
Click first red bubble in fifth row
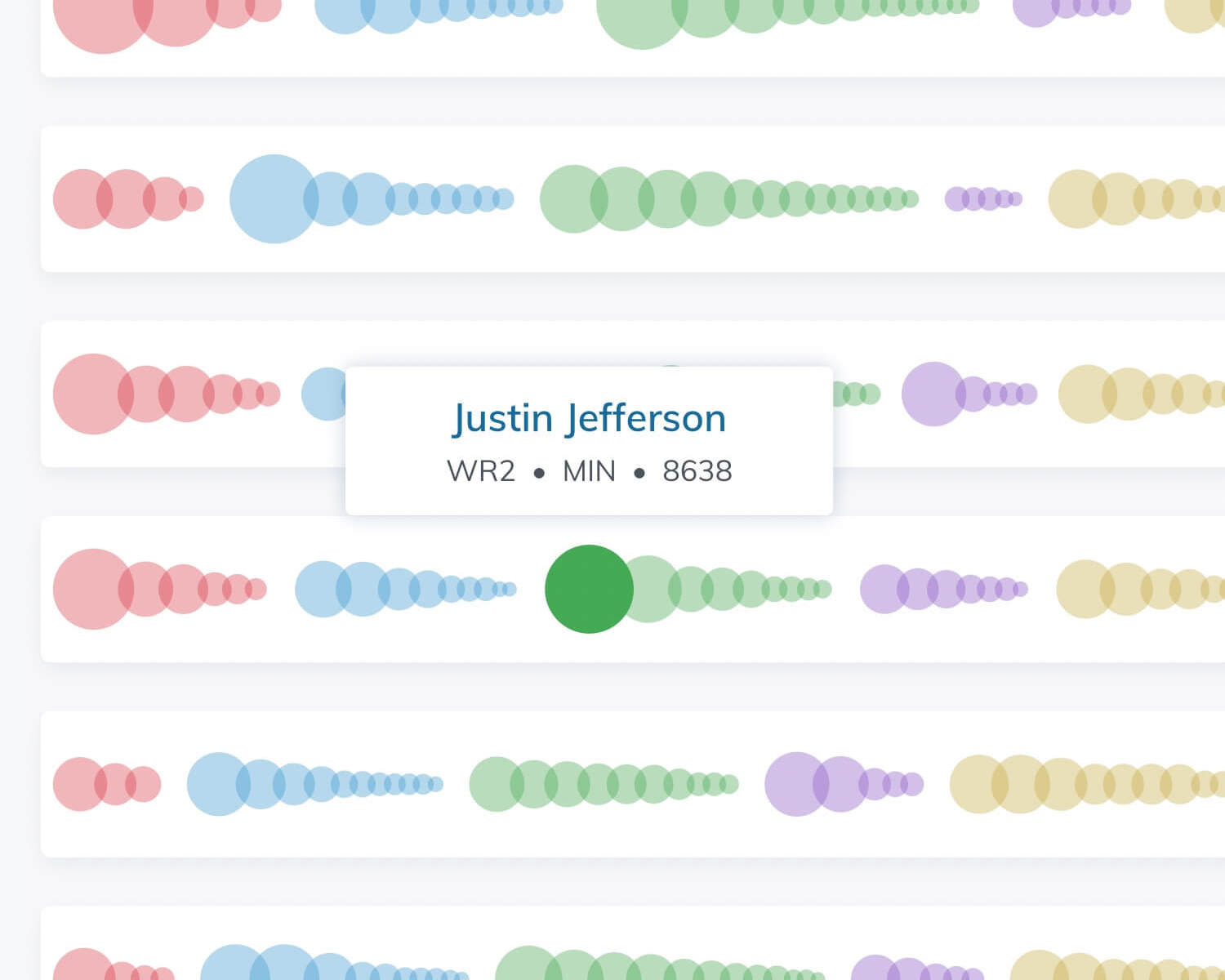80,784
